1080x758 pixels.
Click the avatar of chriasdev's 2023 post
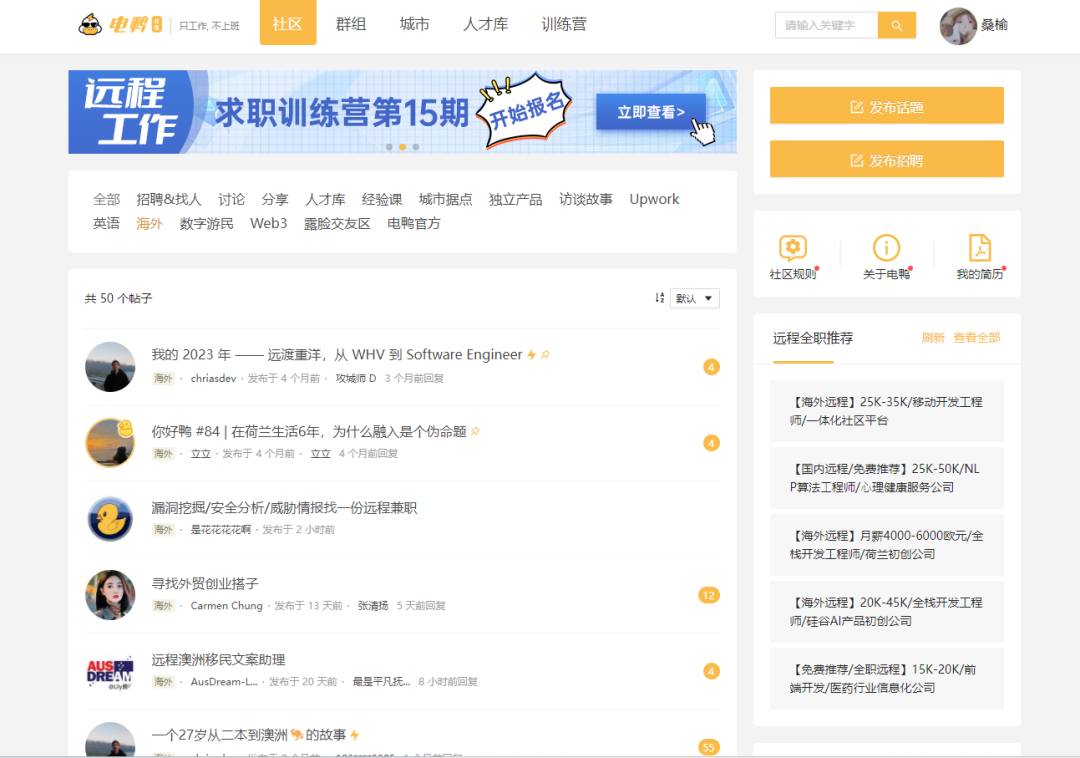click(x=110, y=367)
